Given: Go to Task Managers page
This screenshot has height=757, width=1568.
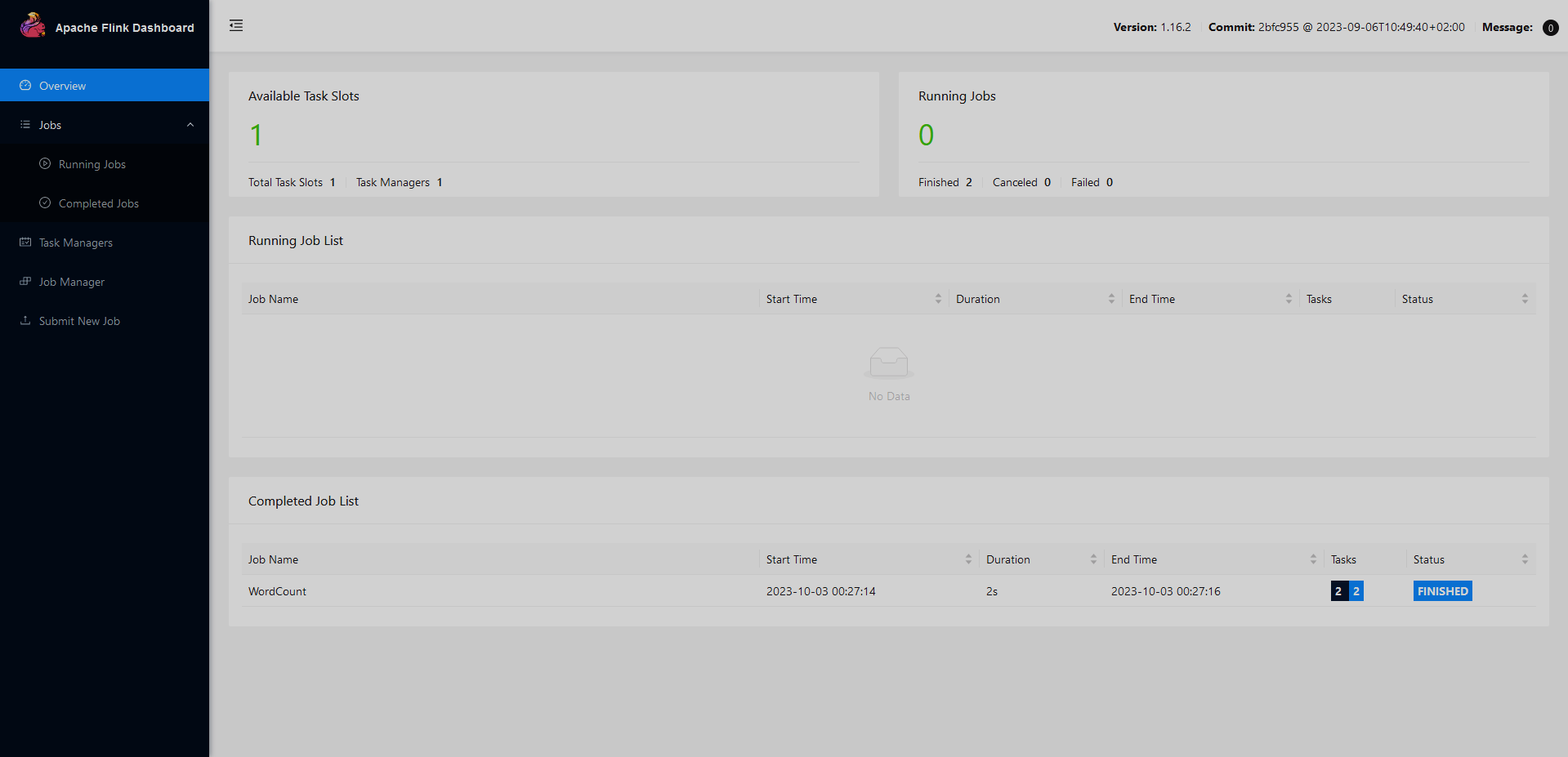Looking at the screenshot, I should pyautogui.click(x=105, y=243).
